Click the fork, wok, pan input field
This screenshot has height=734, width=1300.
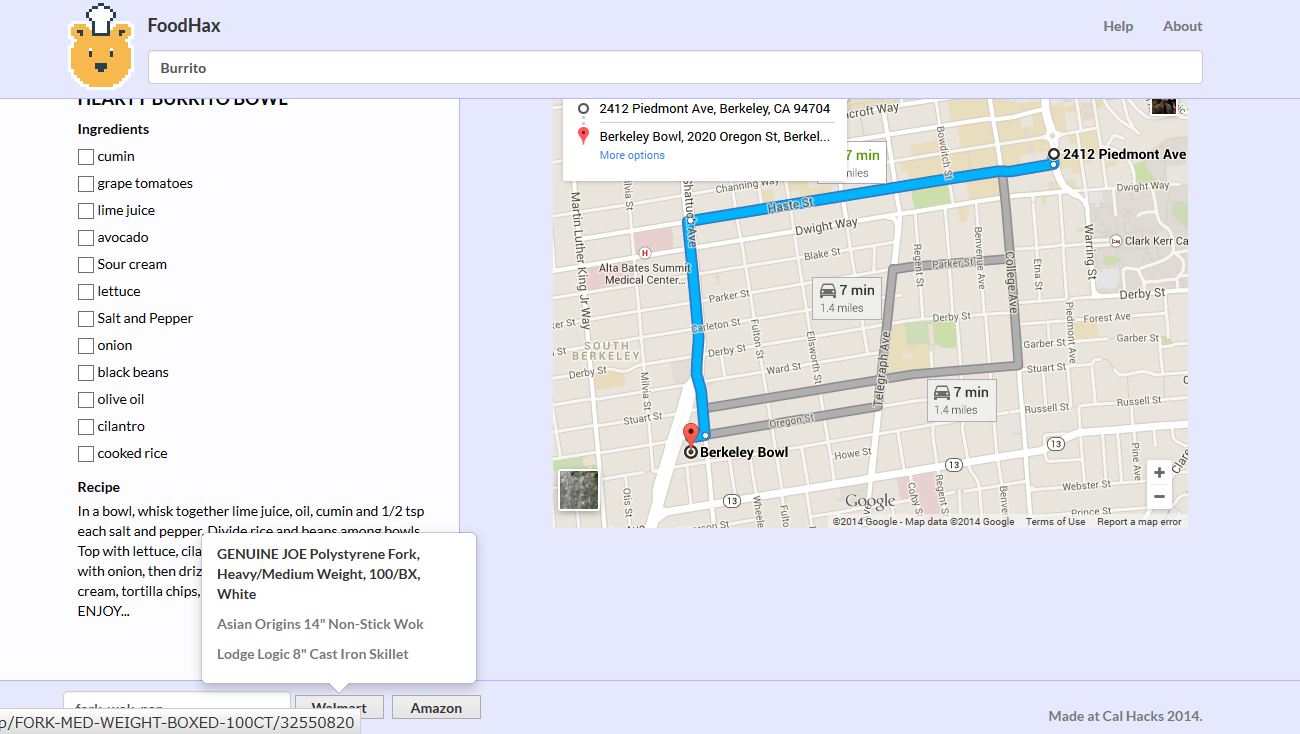[177, 706]
